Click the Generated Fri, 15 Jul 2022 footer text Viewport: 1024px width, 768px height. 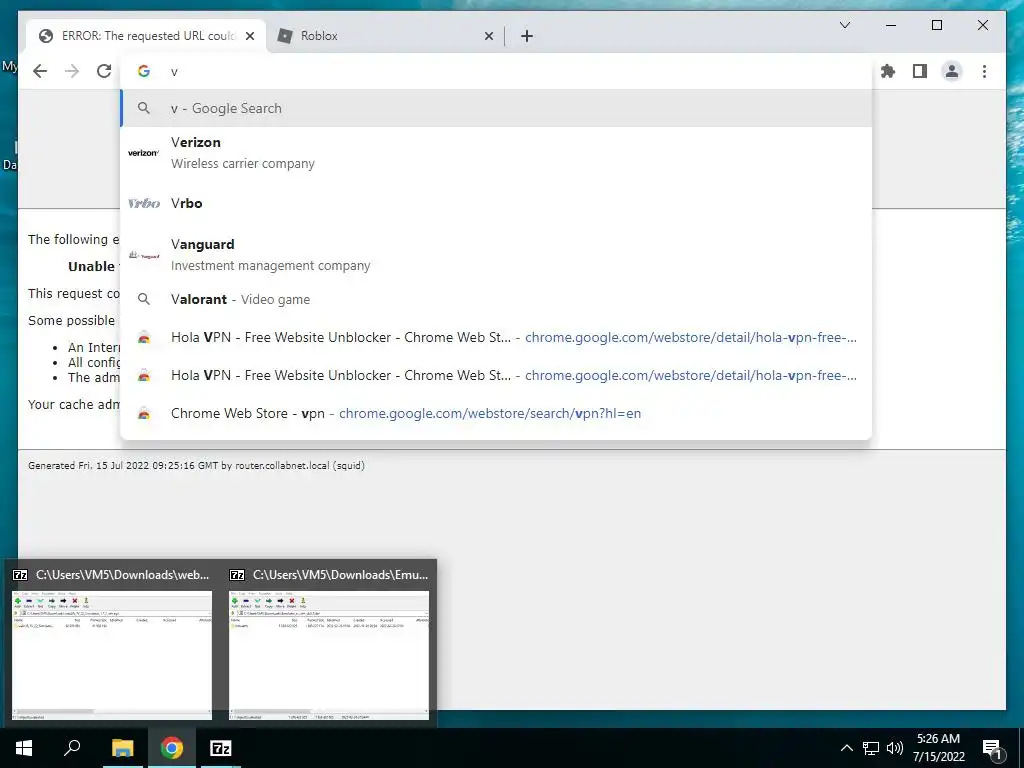(x=196, y=466)
